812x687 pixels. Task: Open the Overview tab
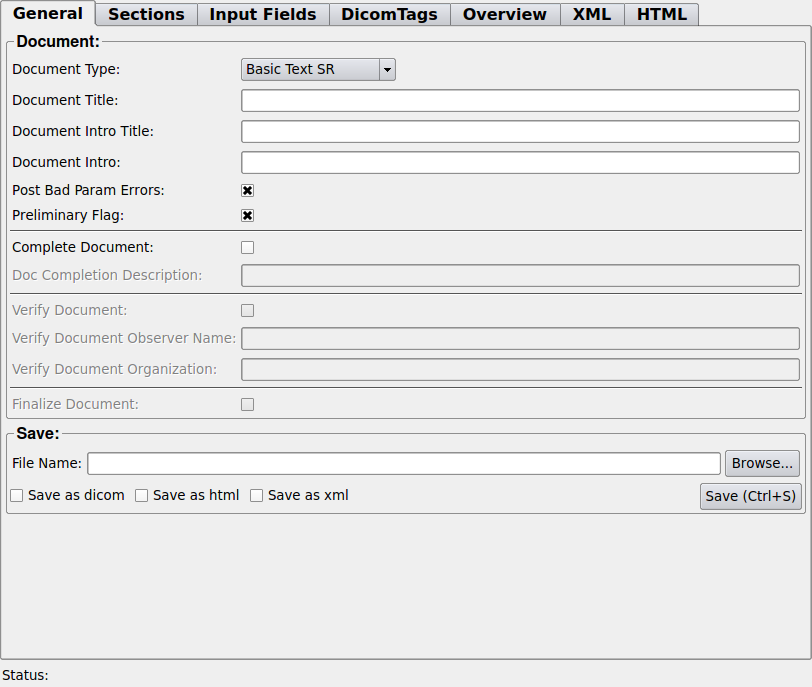click(x=504, y=15)
